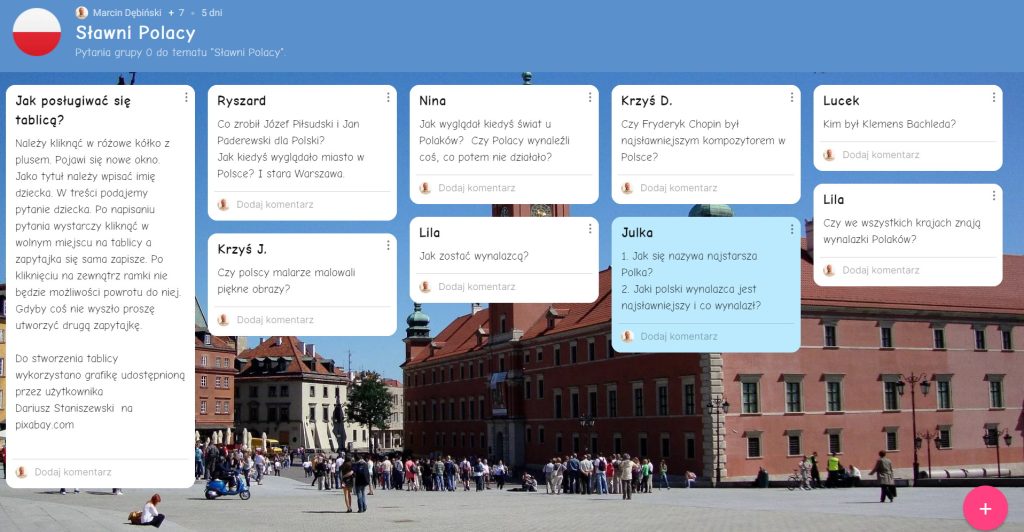The width and height of the screenshot is (1024, 532).
Task: Select the 'Krzyś D.' card title
Action: click(647, 101)
